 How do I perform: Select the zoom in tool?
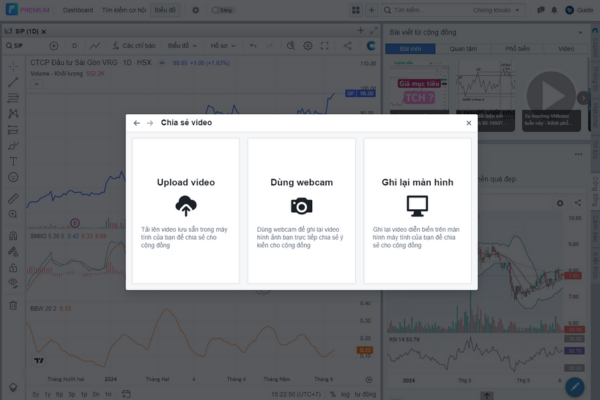tap(13, 214)
